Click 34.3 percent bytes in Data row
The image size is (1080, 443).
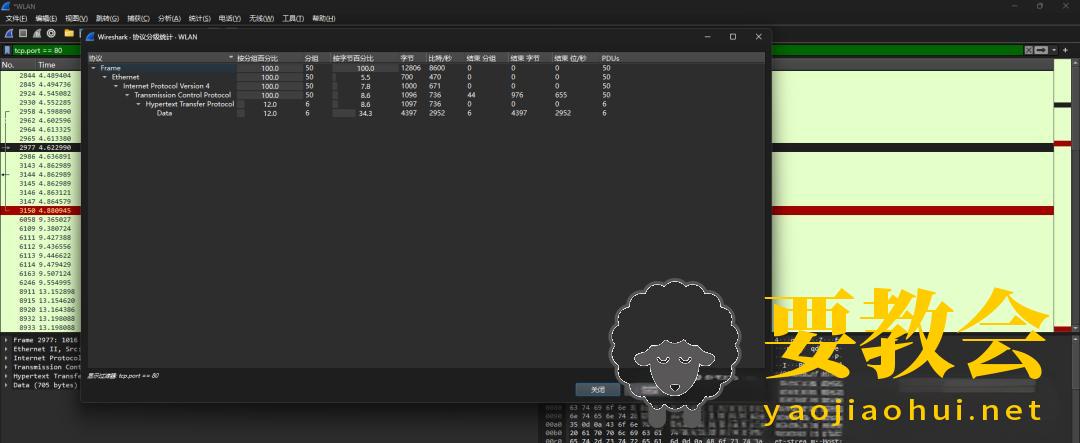click(365, 113)
